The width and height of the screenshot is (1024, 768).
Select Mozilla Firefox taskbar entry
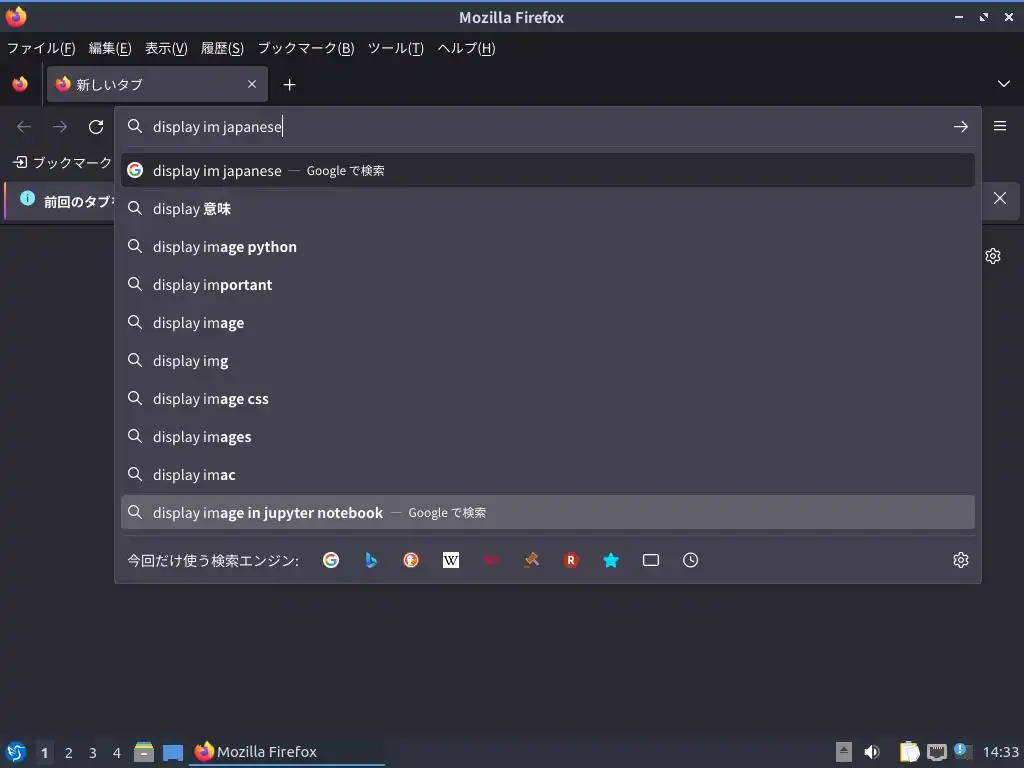(x=287, y=752)
